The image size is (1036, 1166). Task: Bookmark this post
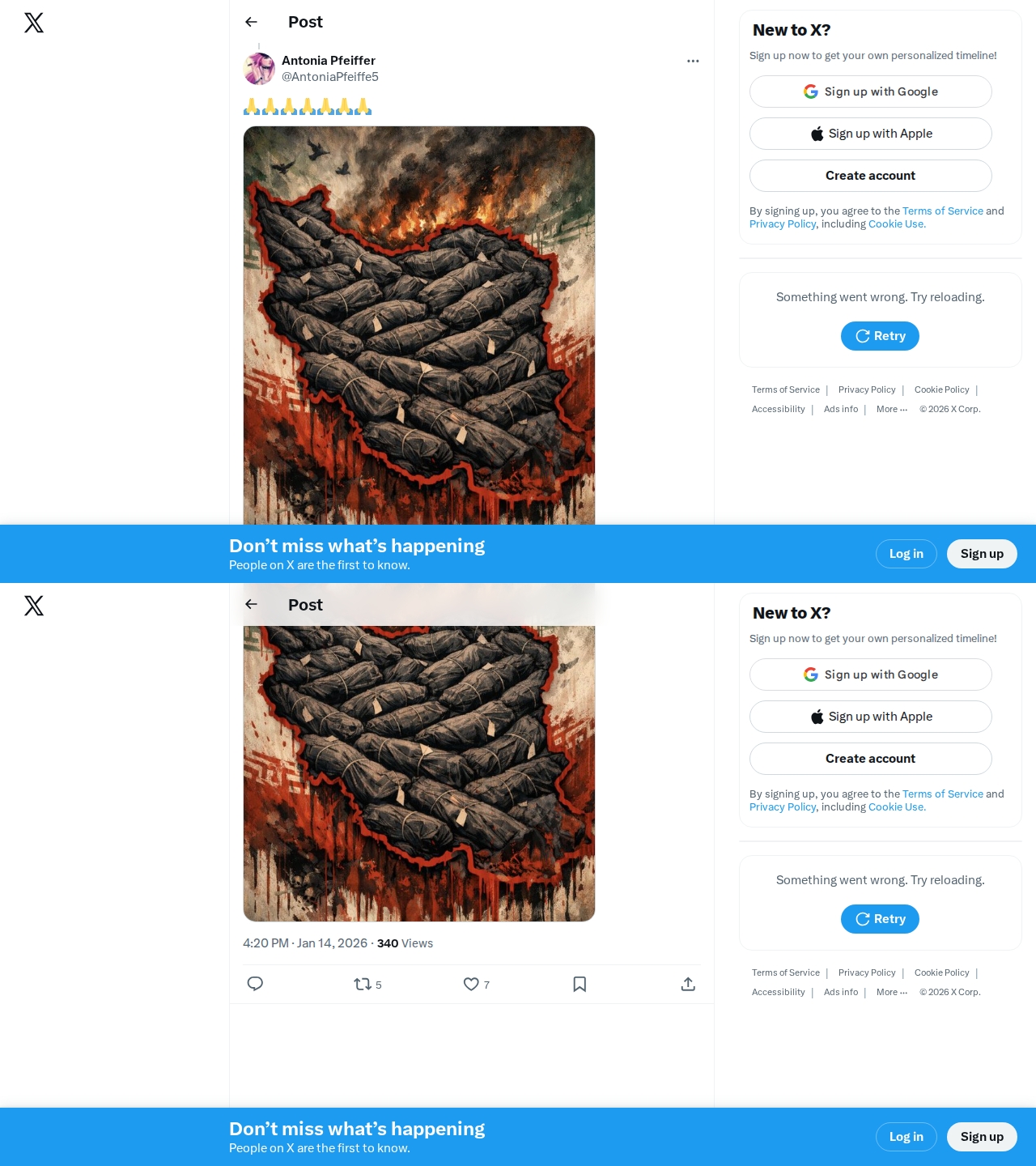point(580,984)
